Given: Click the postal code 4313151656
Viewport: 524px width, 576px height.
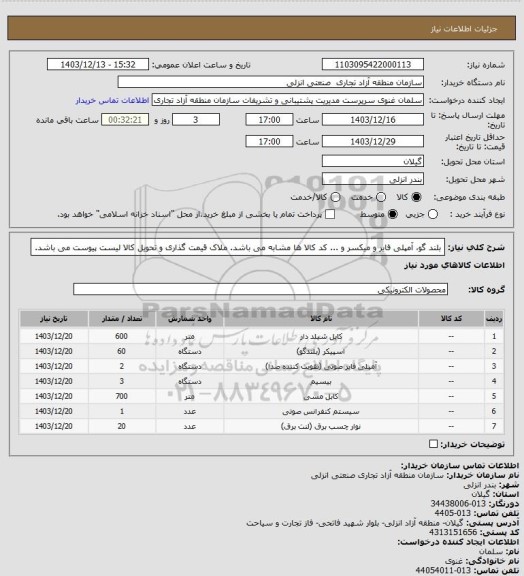Looking at the screenshot, I should coord(453,532).
